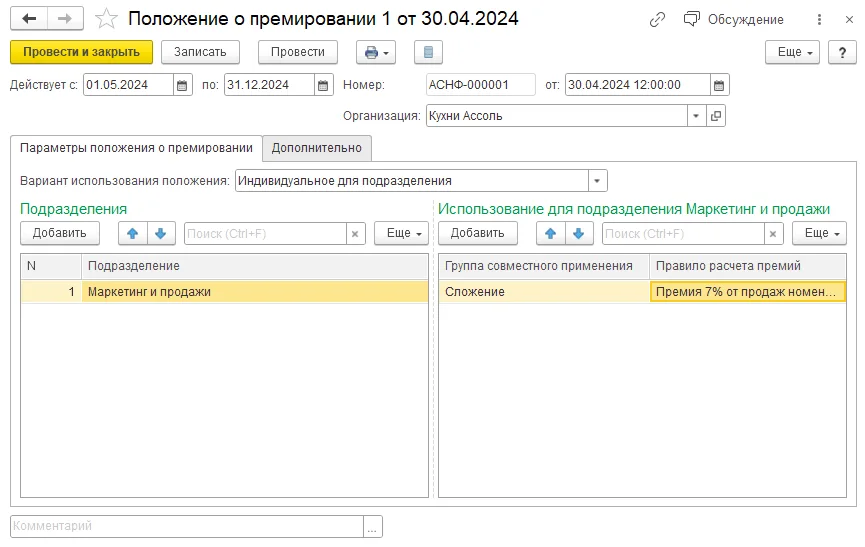Click the Организация field Кухни Ассоль

point(557,116)
